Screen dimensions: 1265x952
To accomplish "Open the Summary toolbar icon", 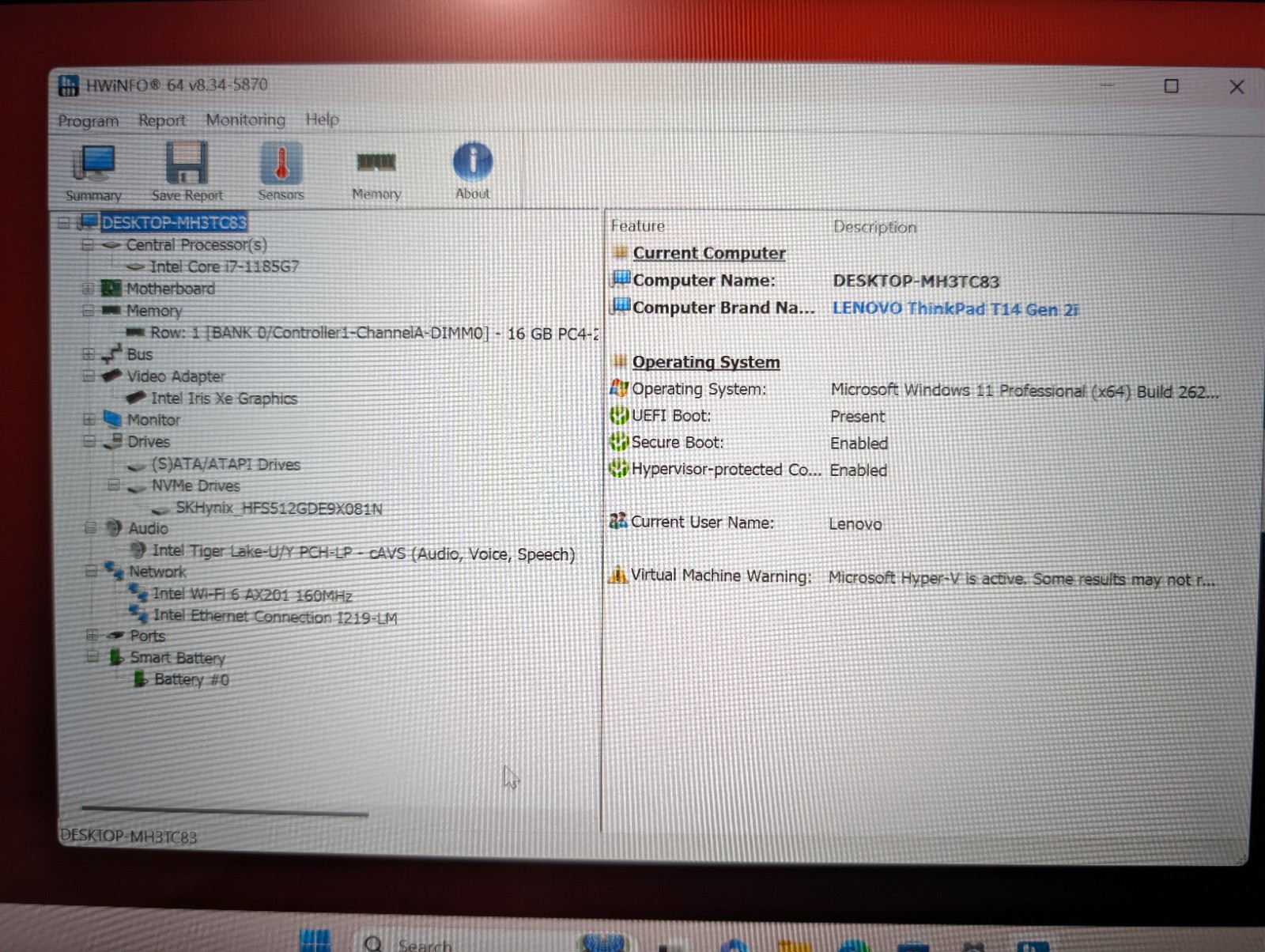I will (x=93, y=172).
